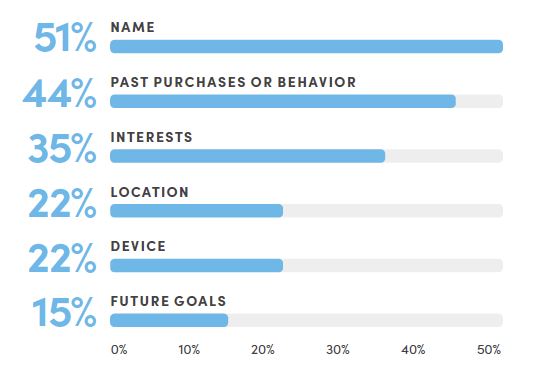Screen dimensions: 542x379
Task: Click the INTERESTS label
Action: tap(151, 137)
